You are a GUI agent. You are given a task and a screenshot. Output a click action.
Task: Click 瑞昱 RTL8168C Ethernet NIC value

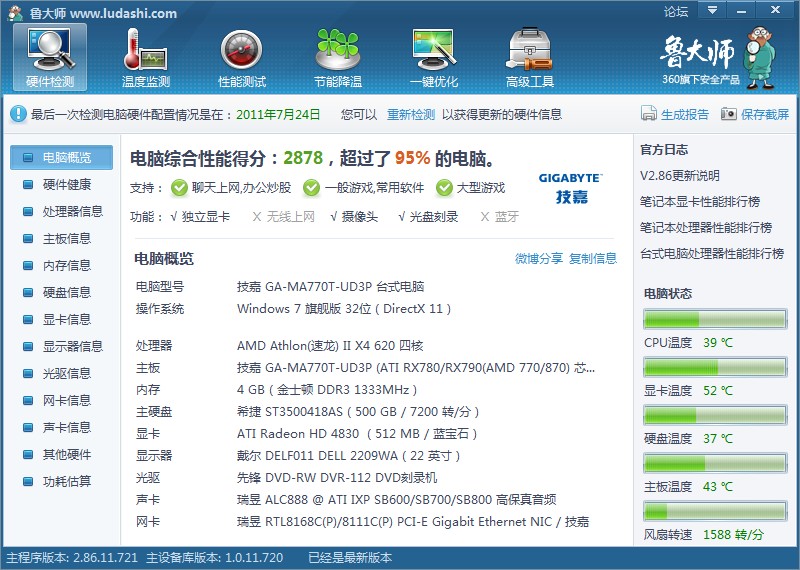413,522
